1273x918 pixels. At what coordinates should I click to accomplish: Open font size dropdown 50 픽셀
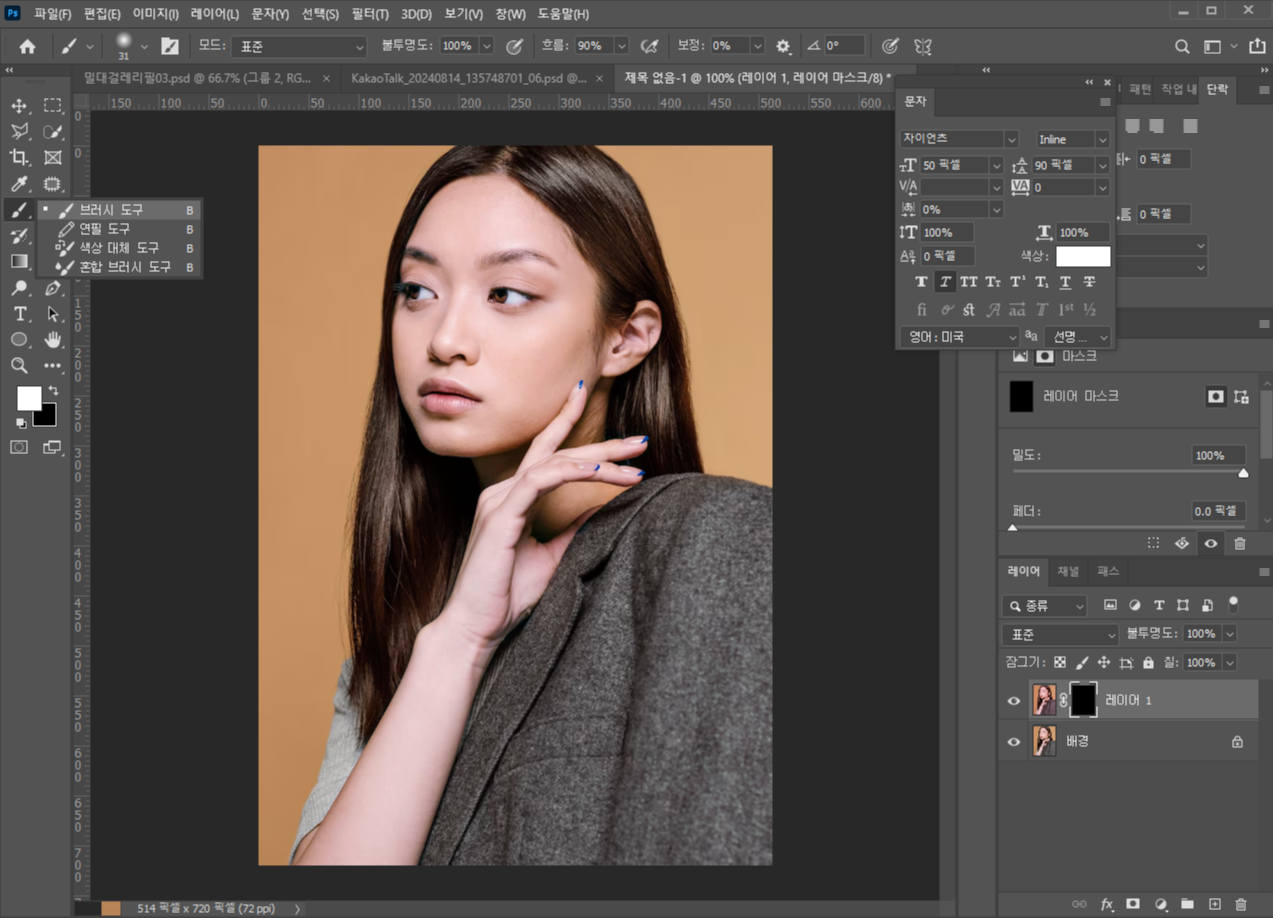[995, 165]
